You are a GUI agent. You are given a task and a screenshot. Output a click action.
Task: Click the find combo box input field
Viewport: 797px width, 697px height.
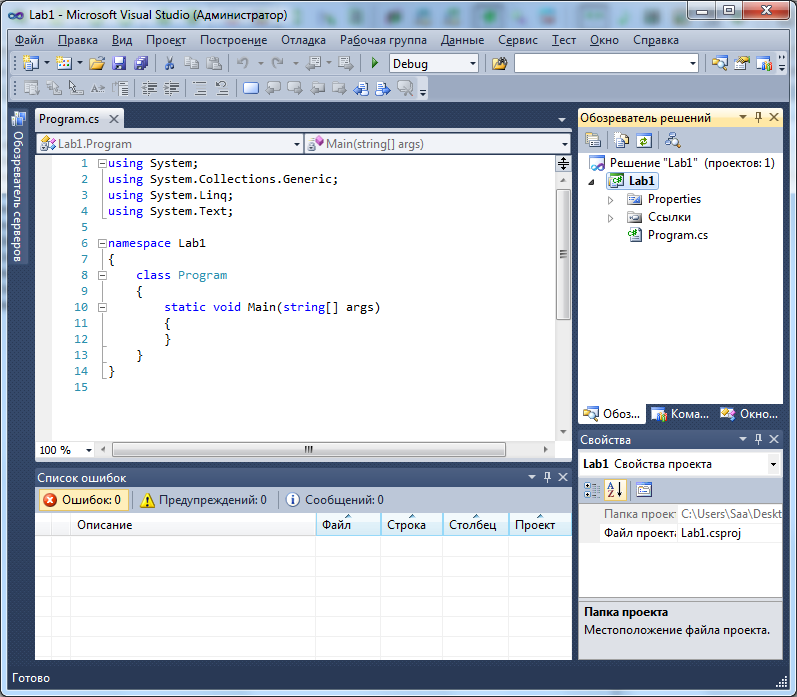coord(601,64)
